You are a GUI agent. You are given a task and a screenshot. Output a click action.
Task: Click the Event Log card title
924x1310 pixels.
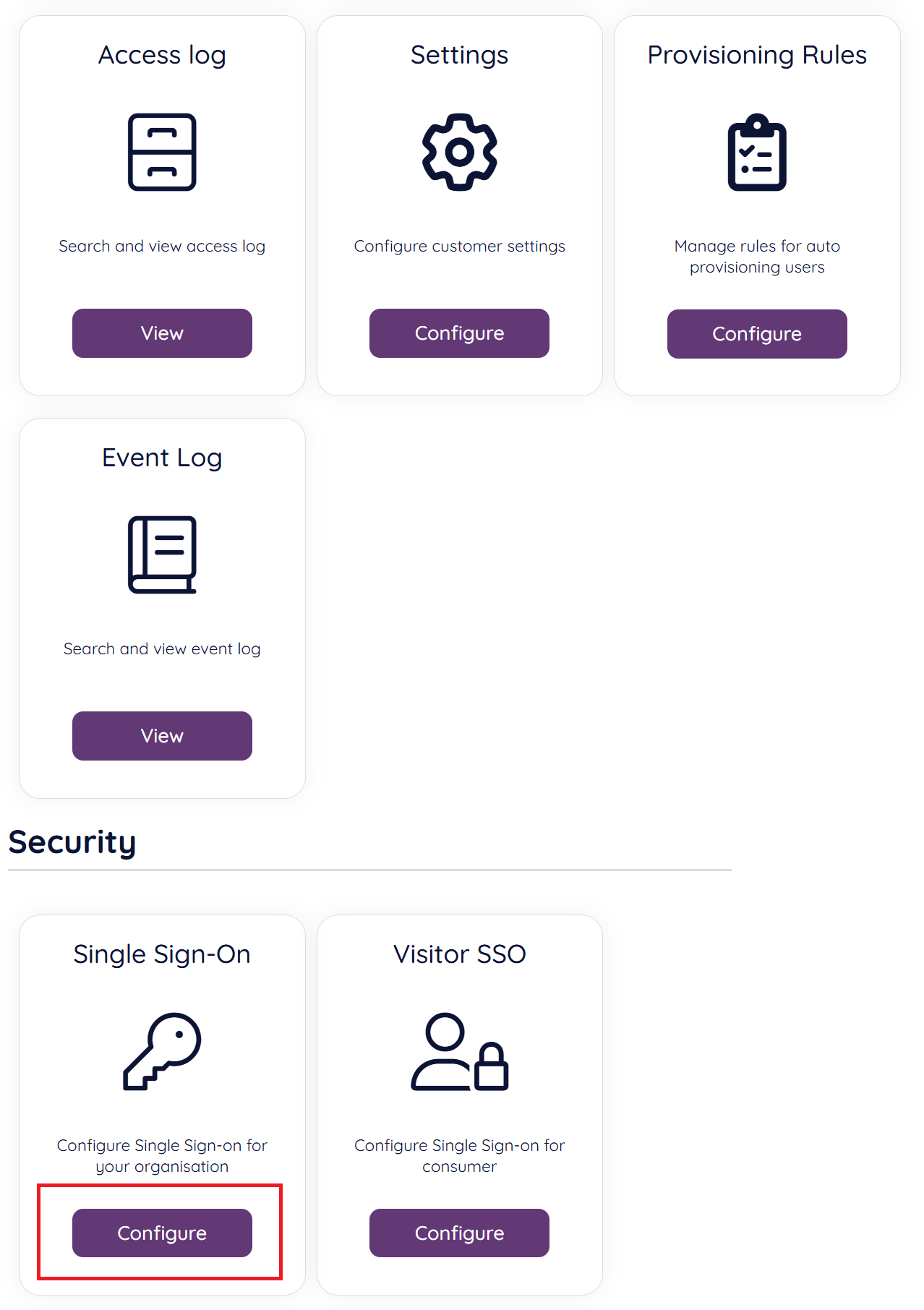[162, 458]
